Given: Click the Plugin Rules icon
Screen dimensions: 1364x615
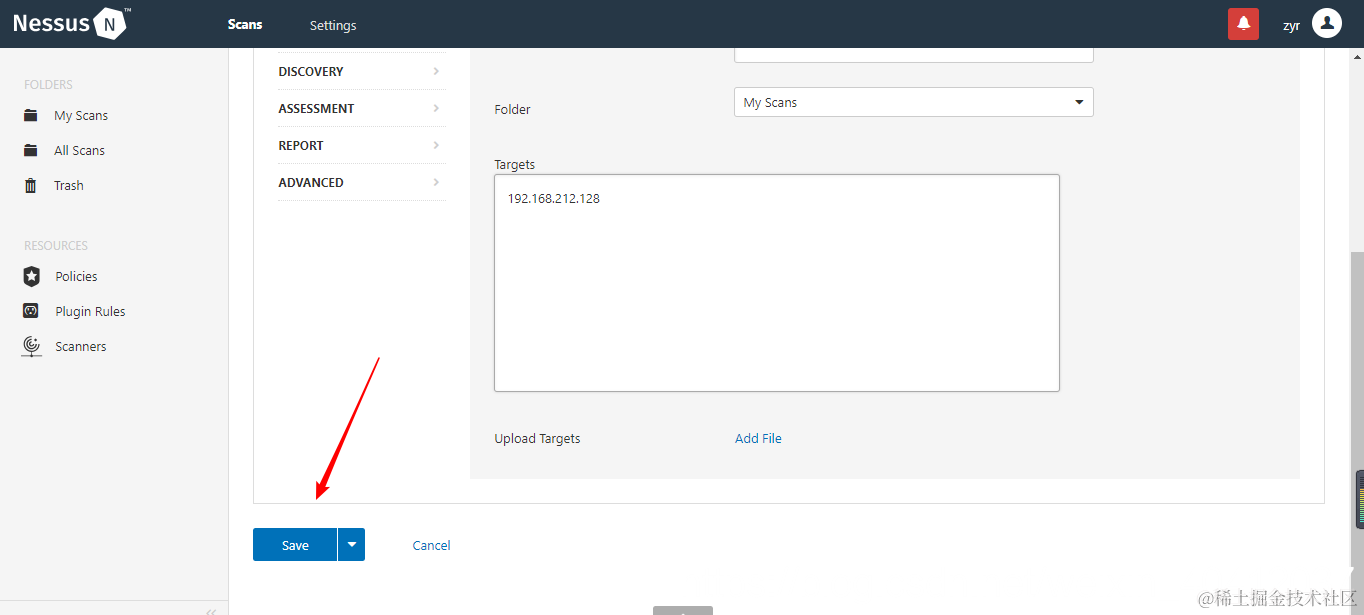Looking at the screenshot, I should (x=31, y=311).
